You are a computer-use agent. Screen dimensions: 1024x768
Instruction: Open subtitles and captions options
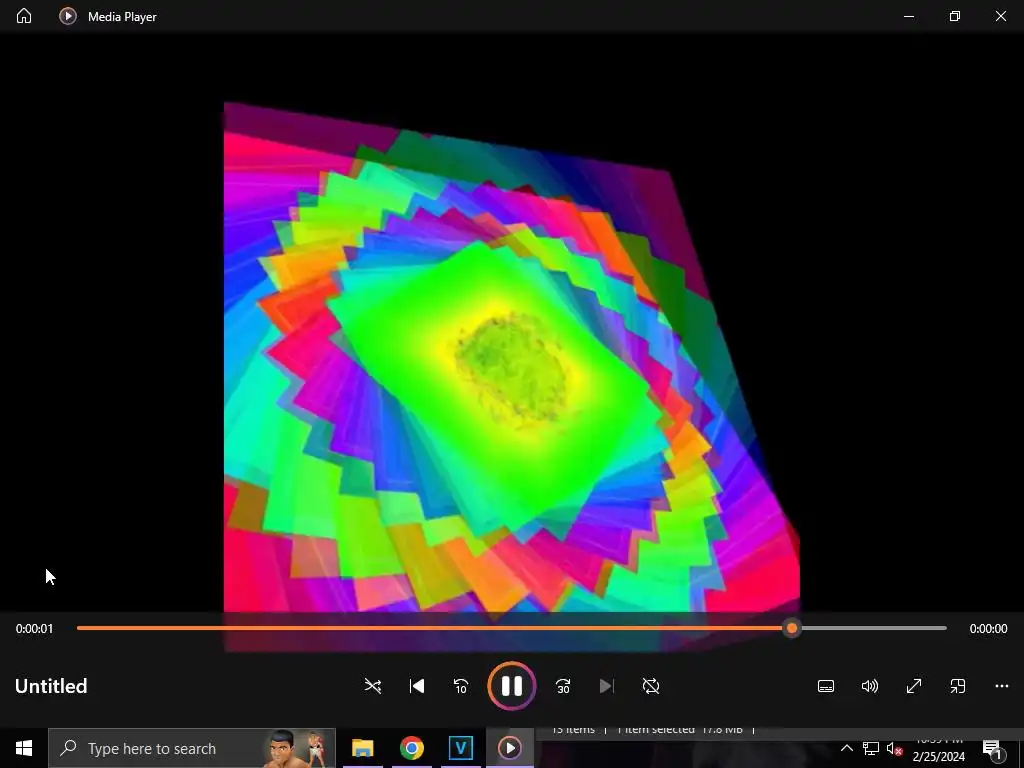click(826, 686)
